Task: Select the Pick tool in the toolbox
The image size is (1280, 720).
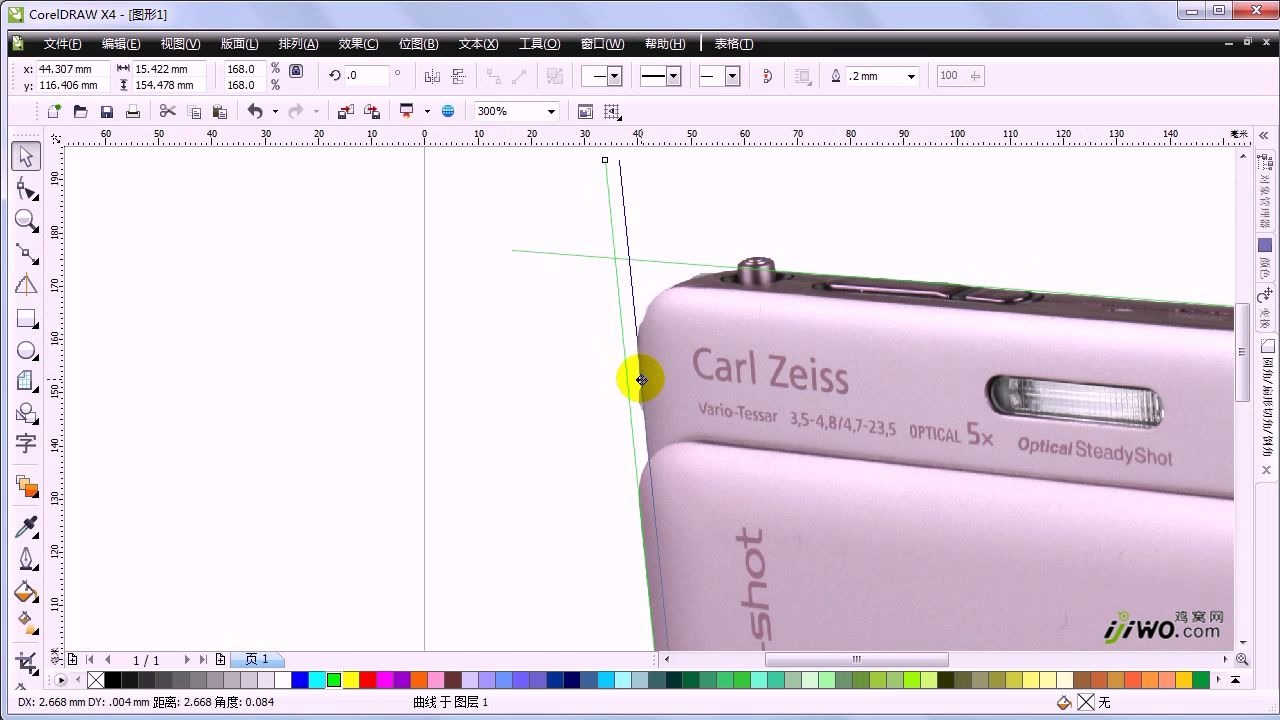Action: tap(26, 157)
